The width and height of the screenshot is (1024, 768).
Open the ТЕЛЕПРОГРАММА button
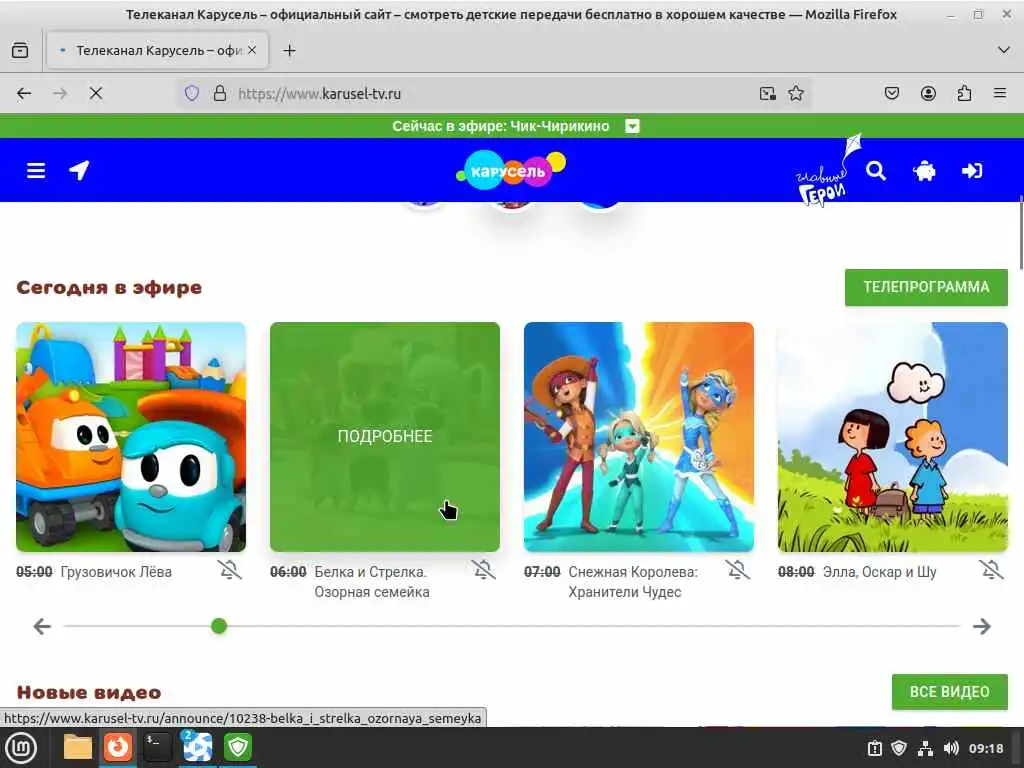(x=926, y=287)
